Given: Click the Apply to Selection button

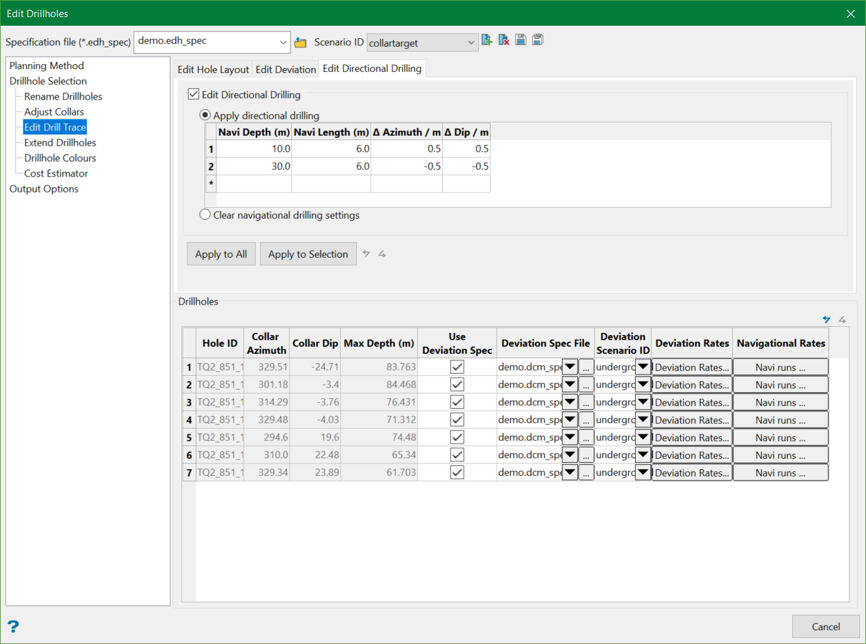Looking at the screenshot, I should (307, 254).
